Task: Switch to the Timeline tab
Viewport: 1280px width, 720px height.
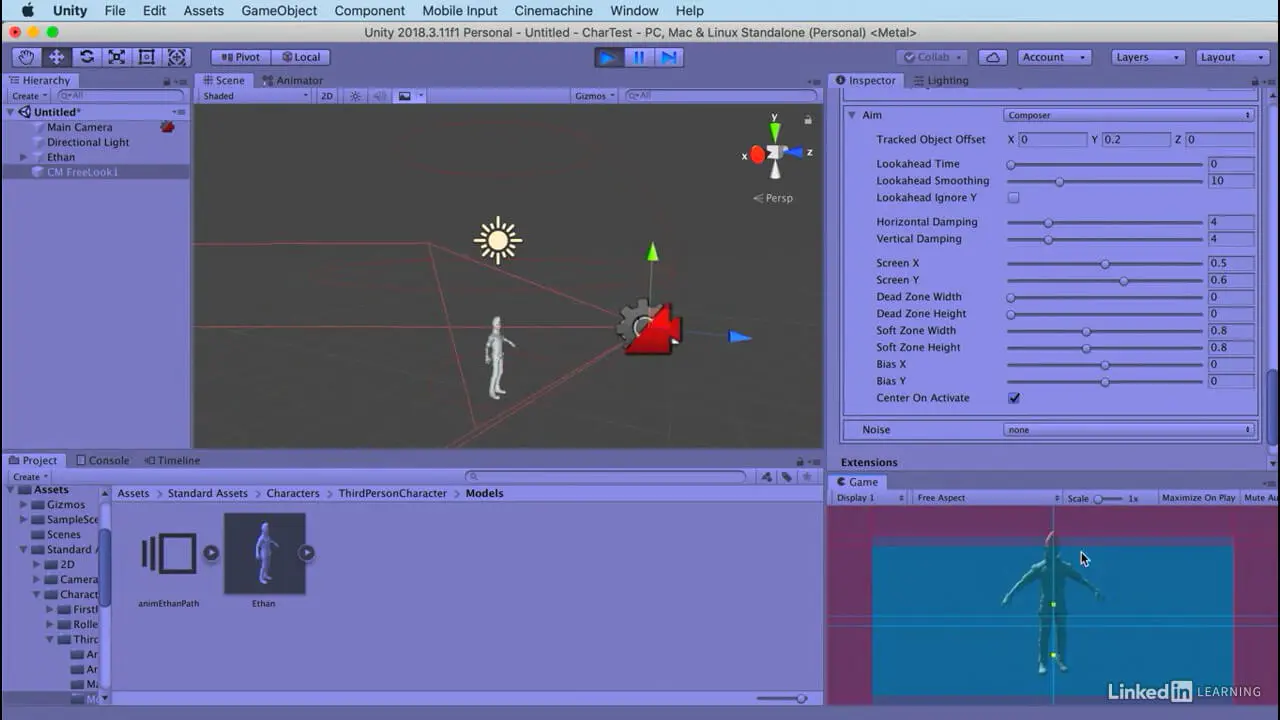Action: (172, 461)
